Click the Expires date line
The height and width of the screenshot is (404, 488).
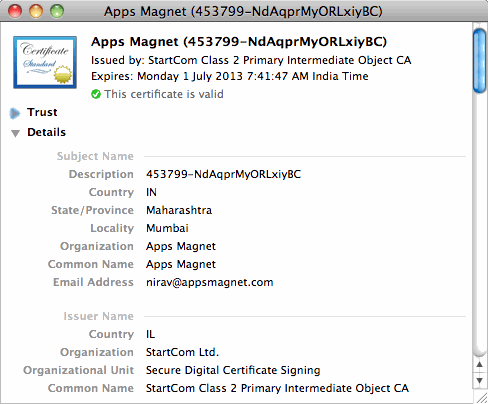(230, 76)
